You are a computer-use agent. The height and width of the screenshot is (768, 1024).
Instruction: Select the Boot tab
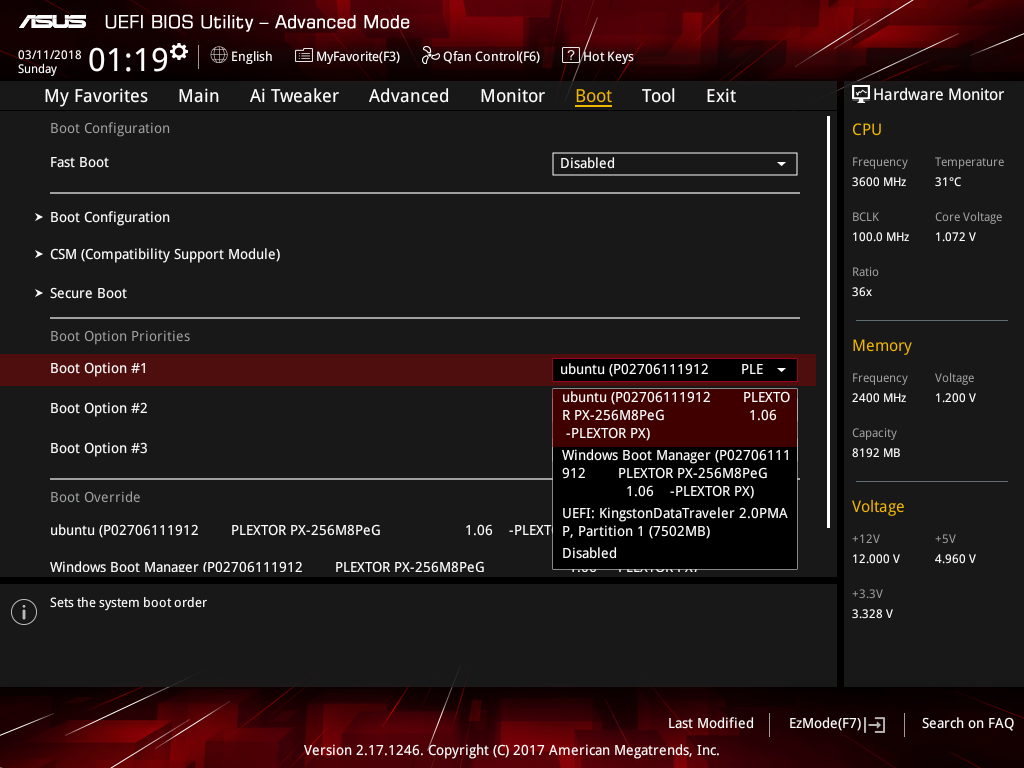pos(594,96)
